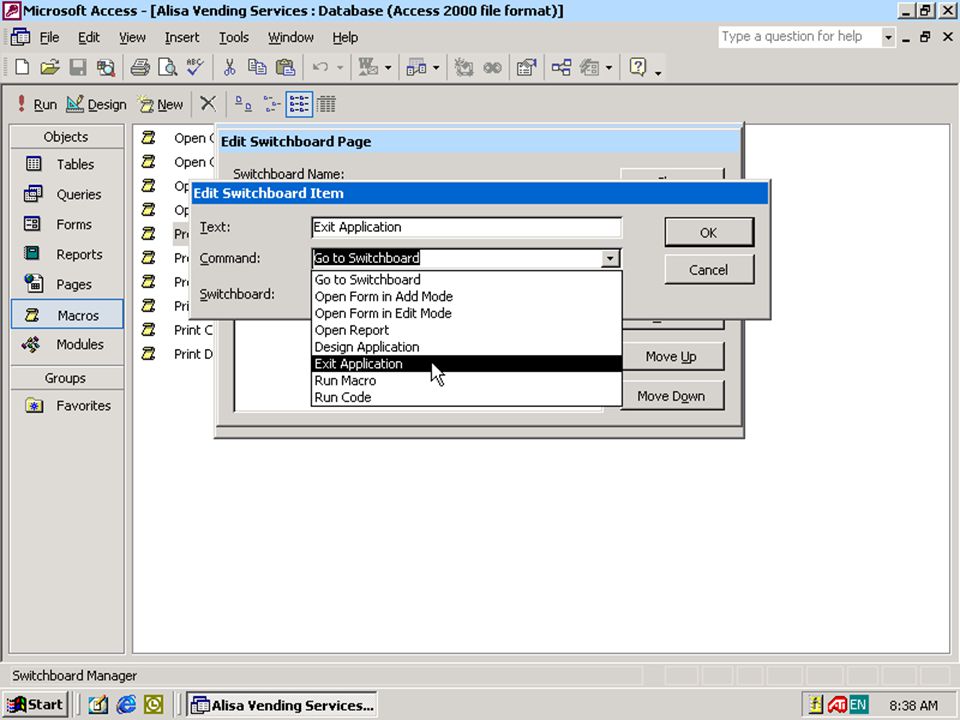Select 'Go to Switchboard' from command list

467,280
